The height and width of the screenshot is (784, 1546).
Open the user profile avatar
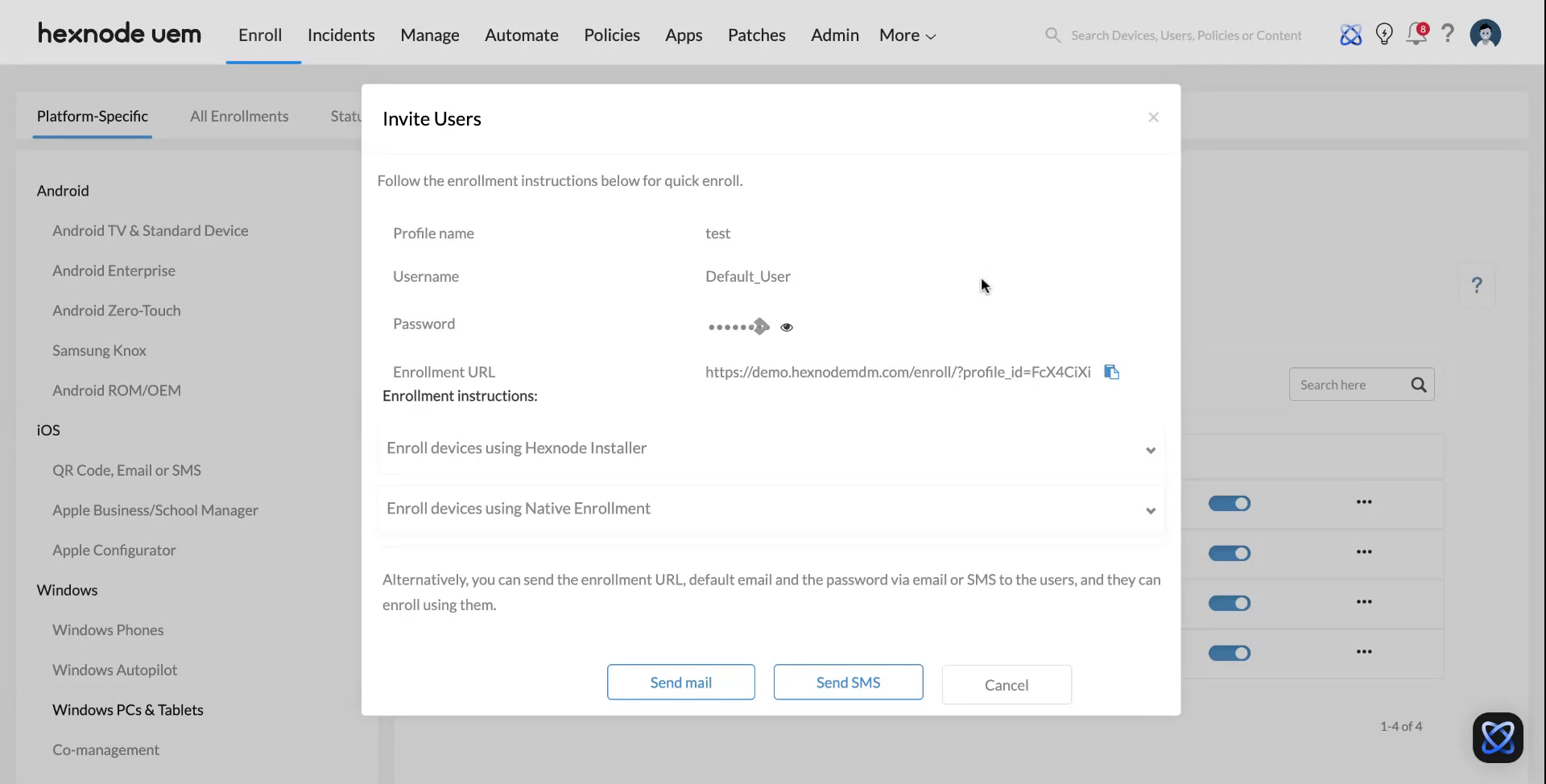point(1485,35)
